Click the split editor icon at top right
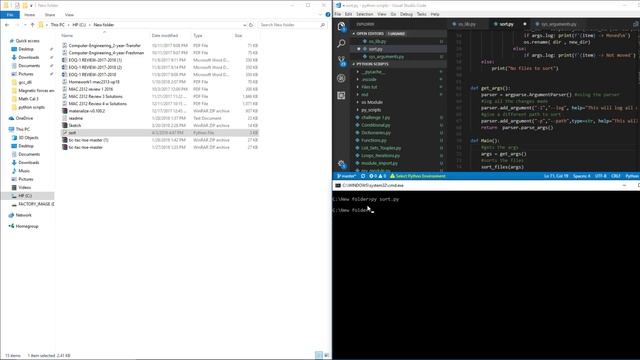 635,24
